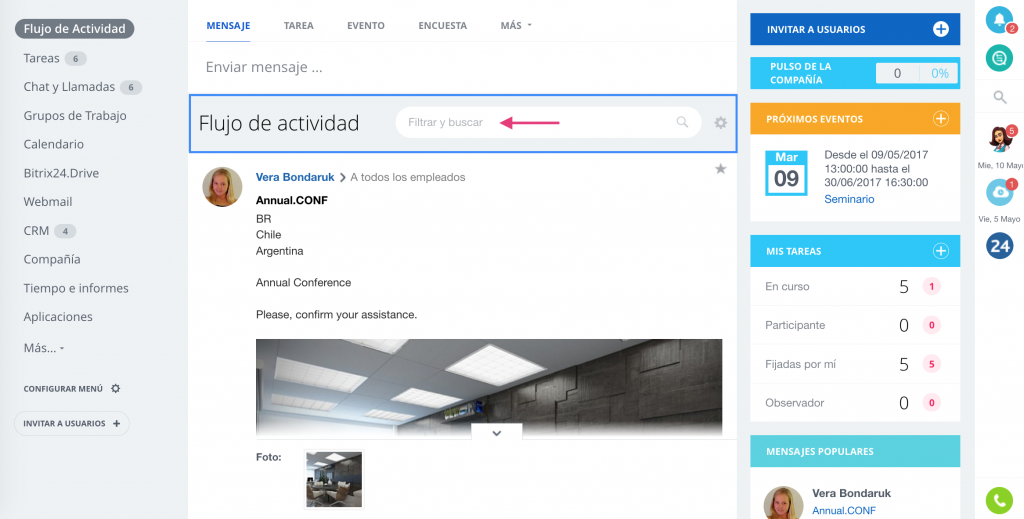Screen dimensions: 1024x519
Task: Open the Seminario event link
Action: click(x=849, y=199)
